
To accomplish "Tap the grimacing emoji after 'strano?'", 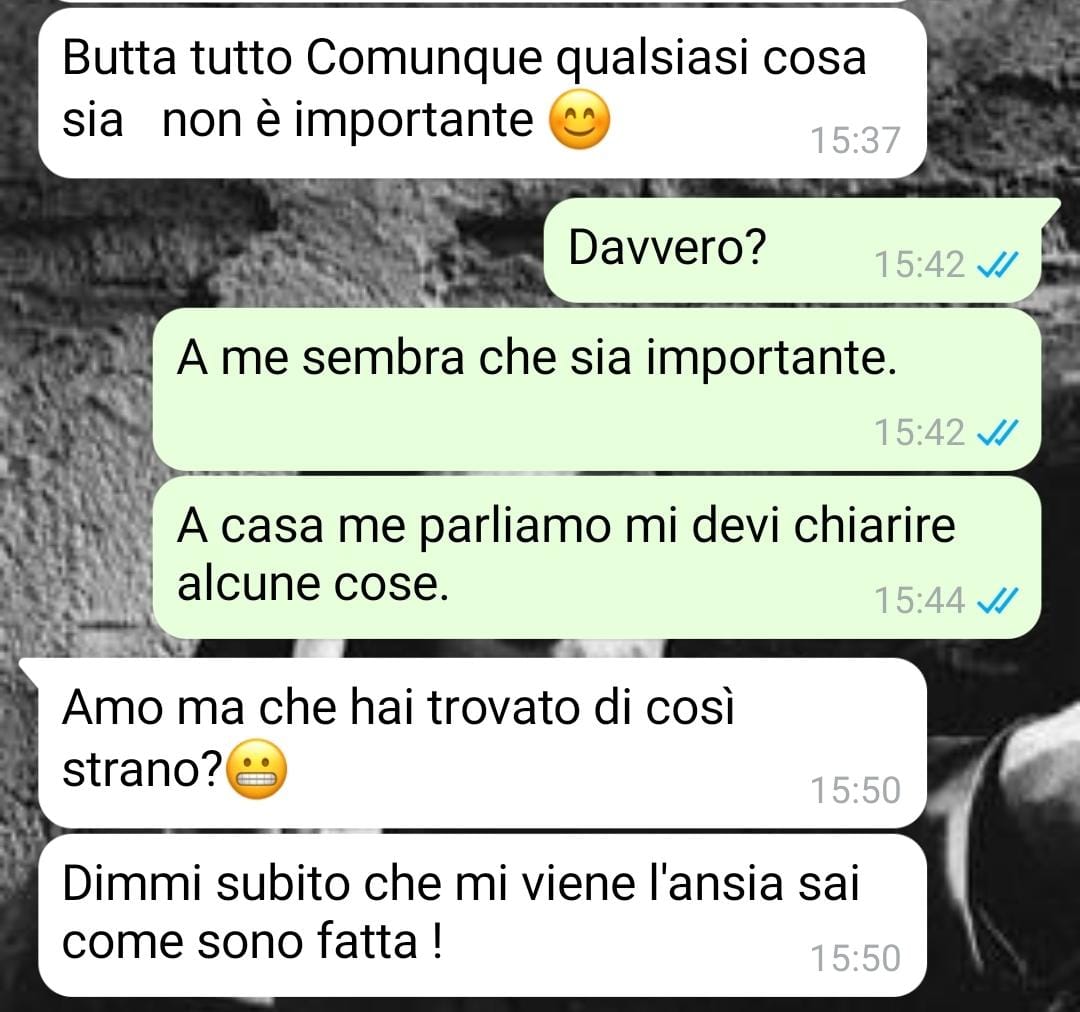I will pyautogui.click(x=256, y=770).
